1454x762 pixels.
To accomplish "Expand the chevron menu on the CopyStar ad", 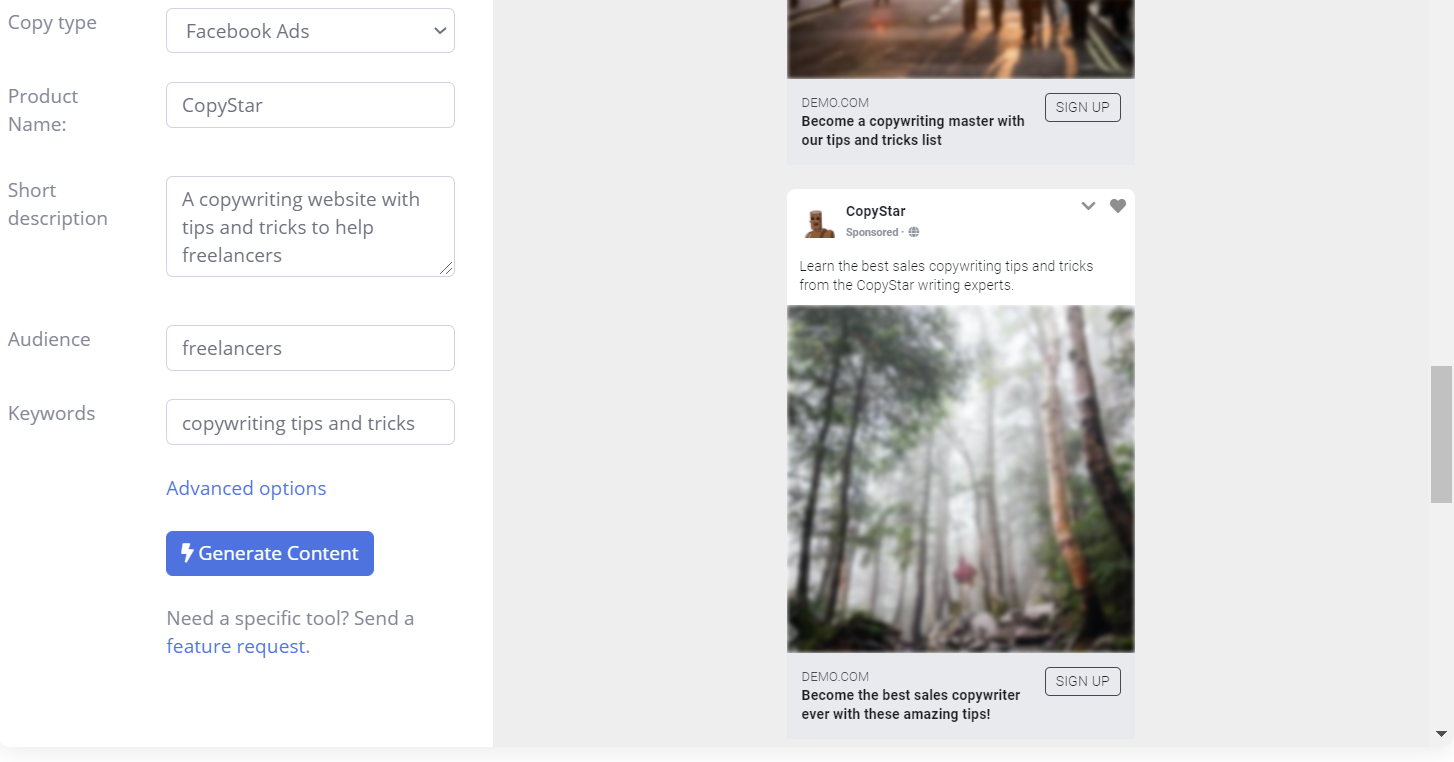I will (1088, 205).
